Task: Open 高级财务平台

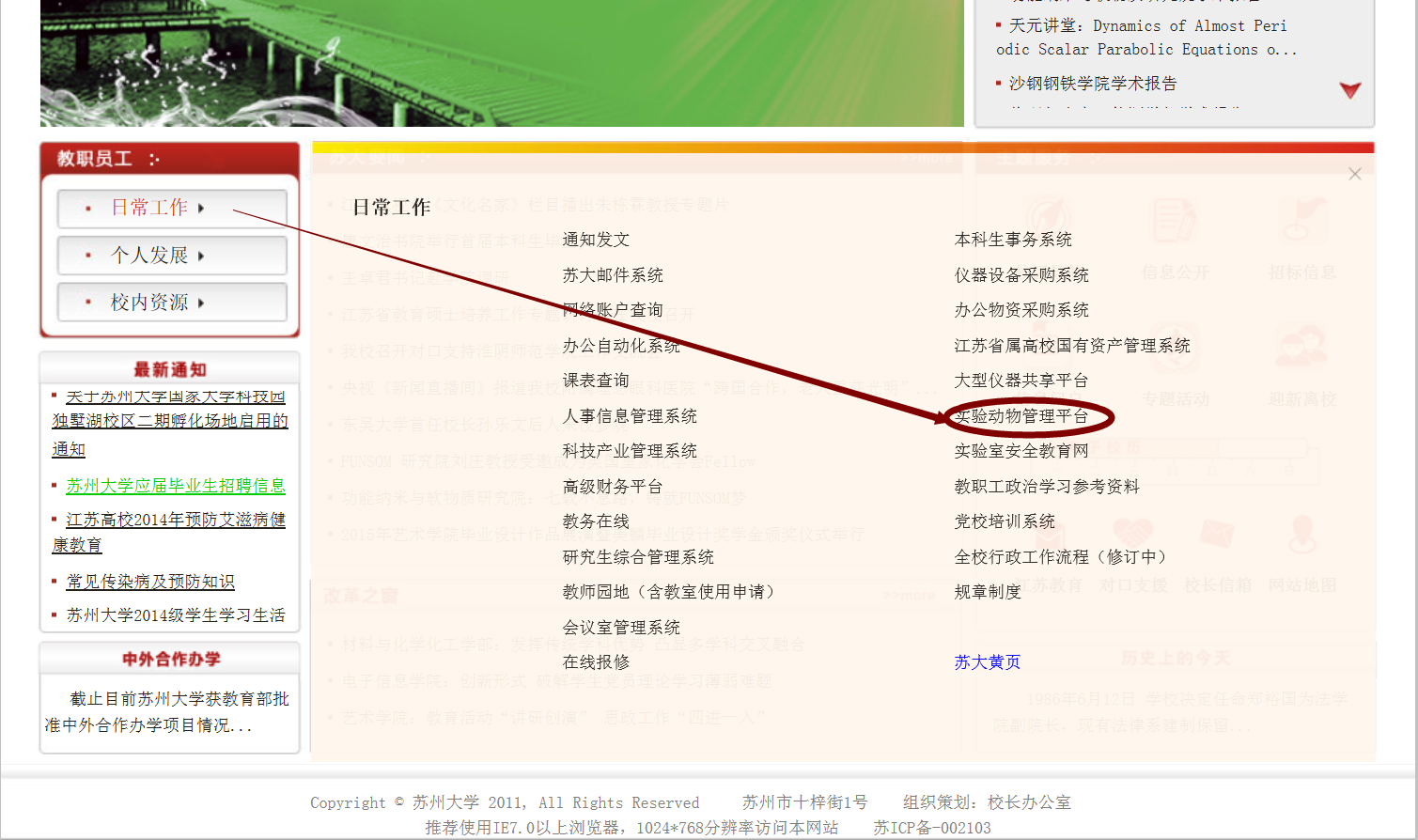Action: pyautogui.click(x=613, y=487)
